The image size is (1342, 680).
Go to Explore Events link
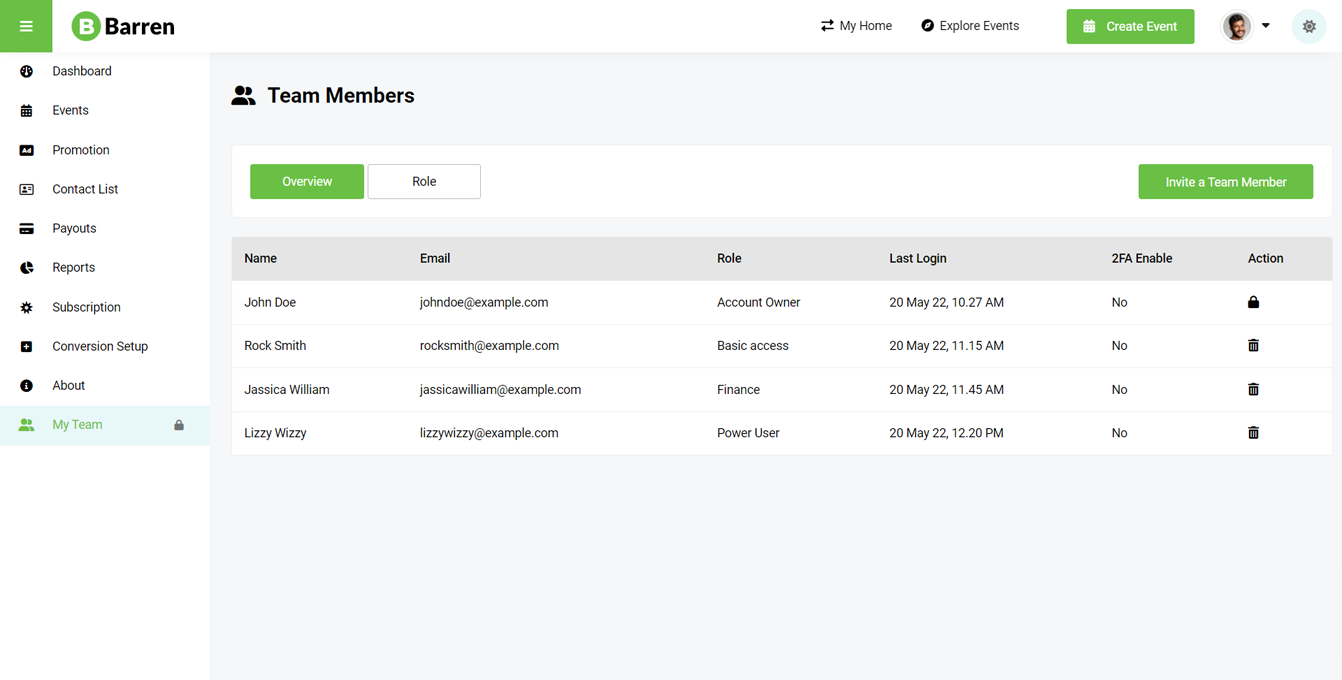click(970, 26)
